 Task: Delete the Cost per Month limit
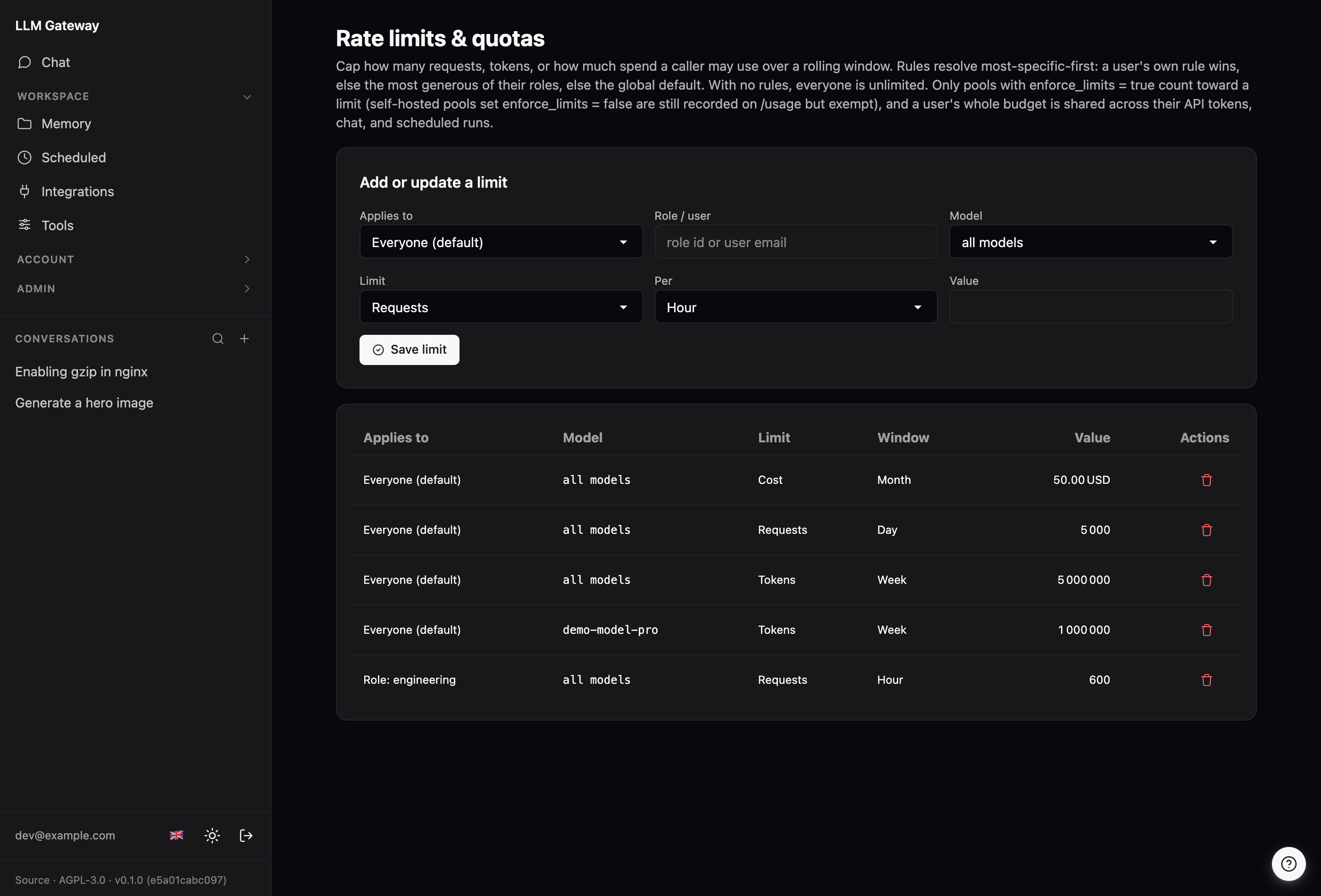pos(1207,480)
